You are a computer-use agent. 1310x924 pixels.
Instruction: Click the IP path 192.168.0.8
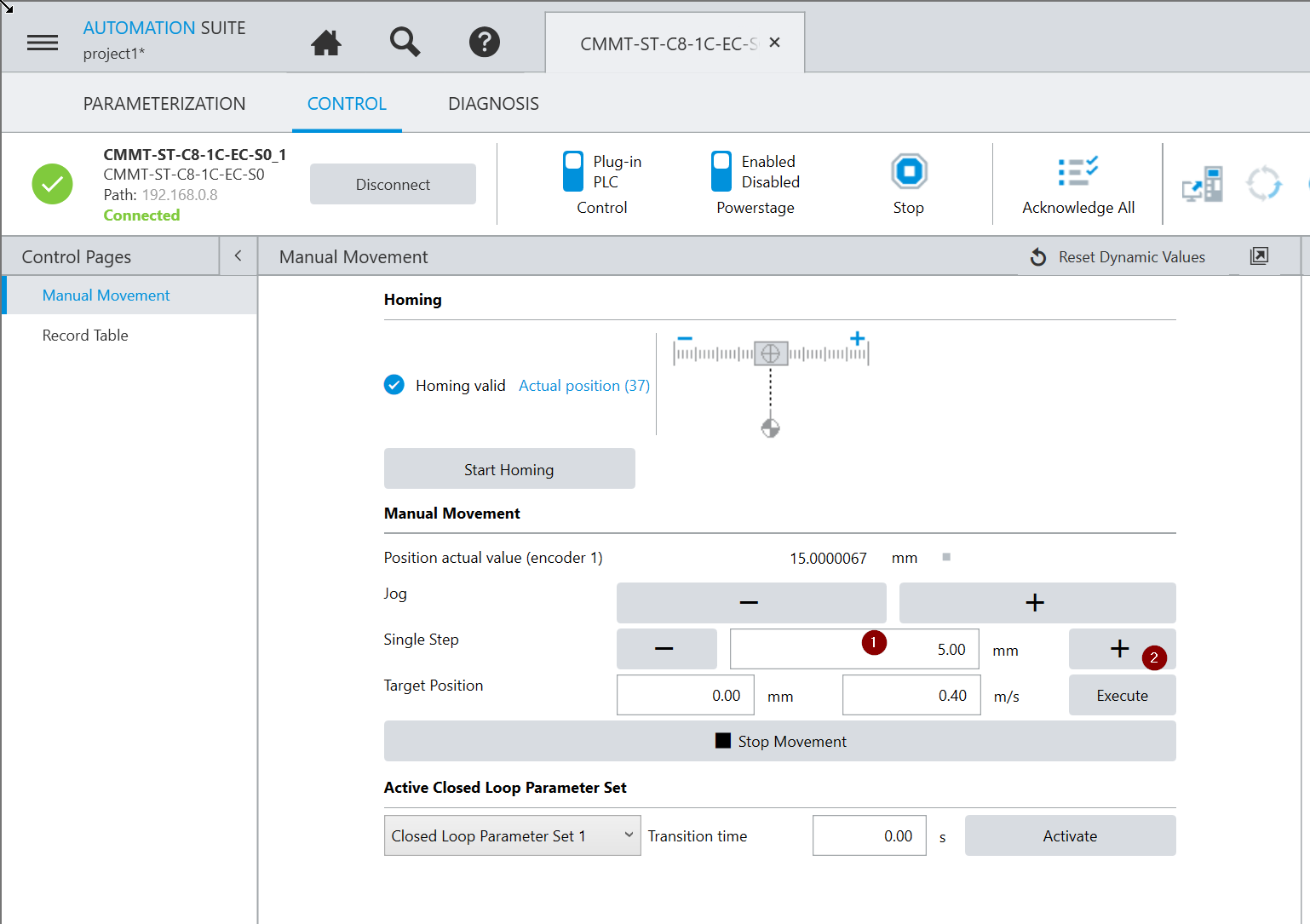click(x=180, y=195)
